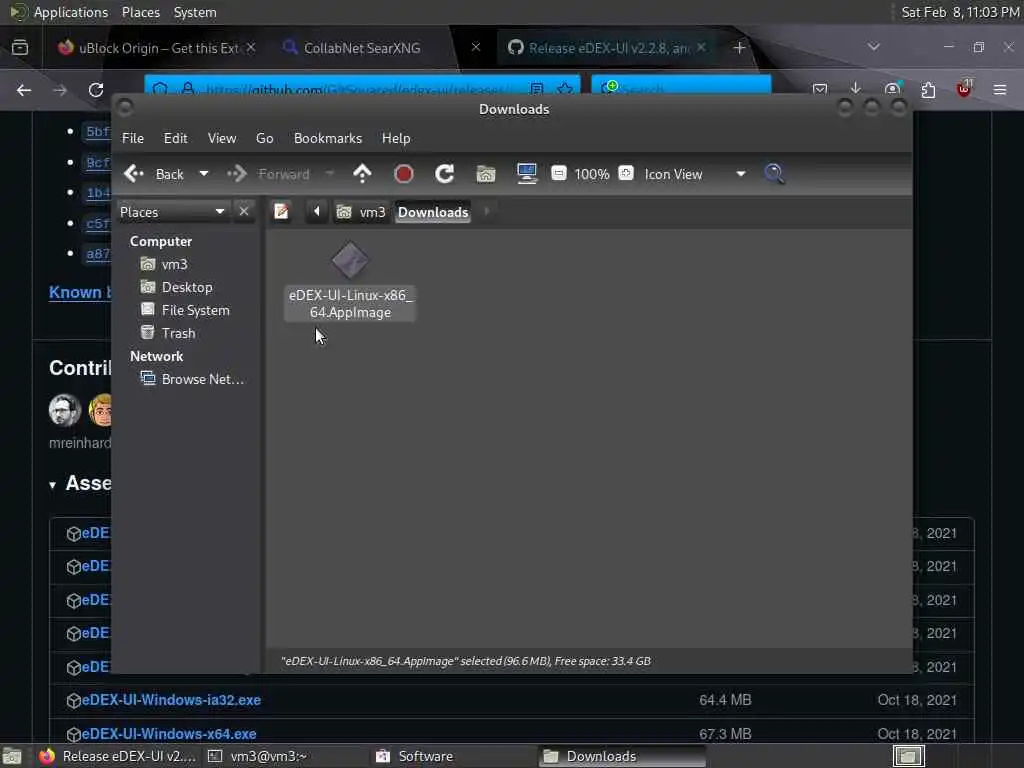
Task: Click uBlock Origin toolbar icon
Action: 964,89
